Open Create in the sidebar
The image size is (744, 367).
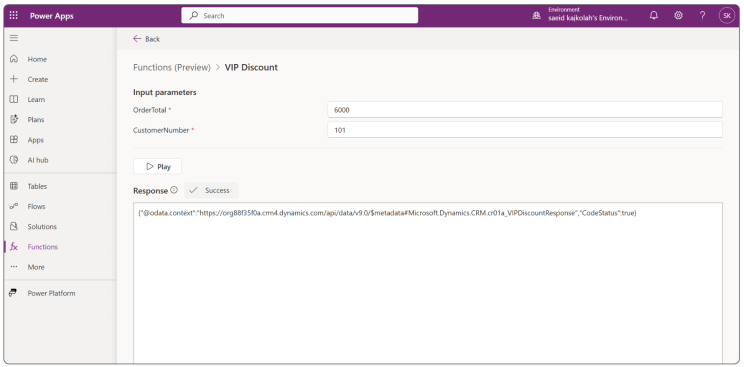(37, 79)
